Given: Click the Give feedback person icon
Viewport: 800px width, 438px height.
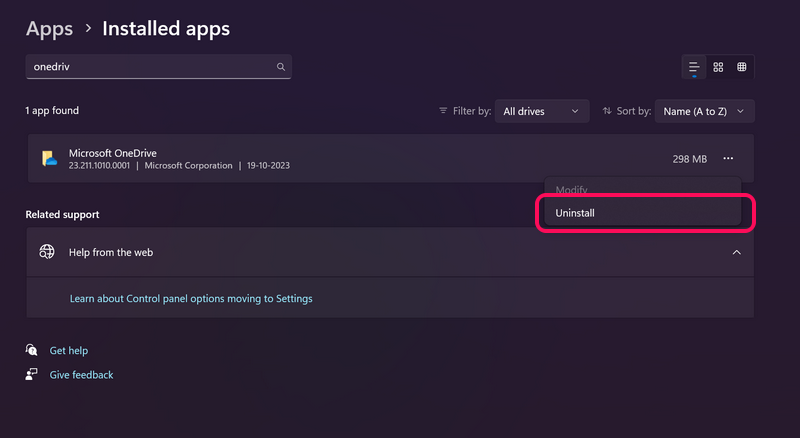Looking at the screenshot, I should point(32,375).
